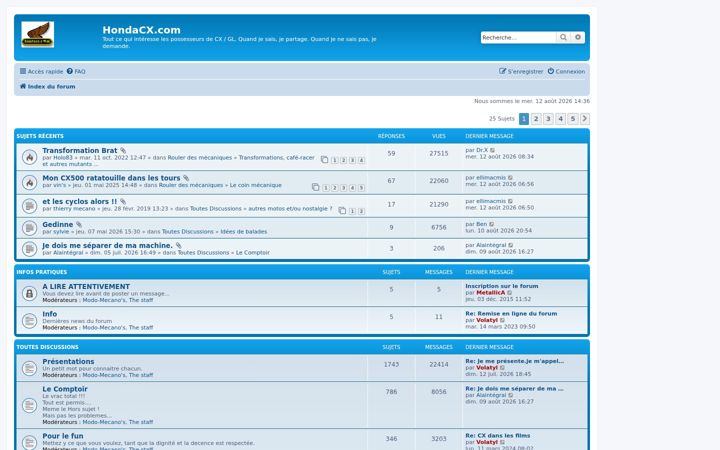Open page 4 of Transformation Brat topic
Screen dimensions: 720x450
tap(361, 160)
